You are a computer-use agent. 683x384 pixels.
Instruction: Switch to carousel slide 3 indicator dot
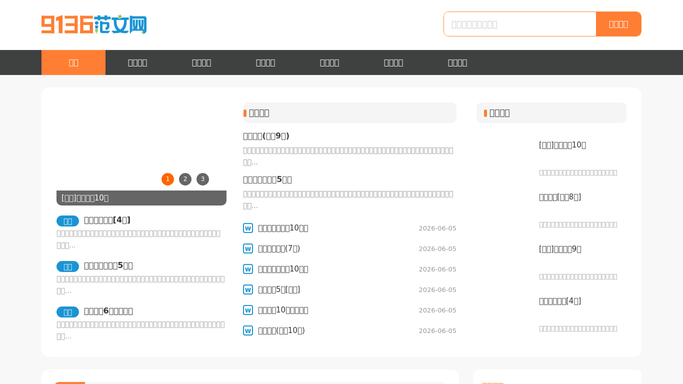pyautogui.click(x=203, y=179)
